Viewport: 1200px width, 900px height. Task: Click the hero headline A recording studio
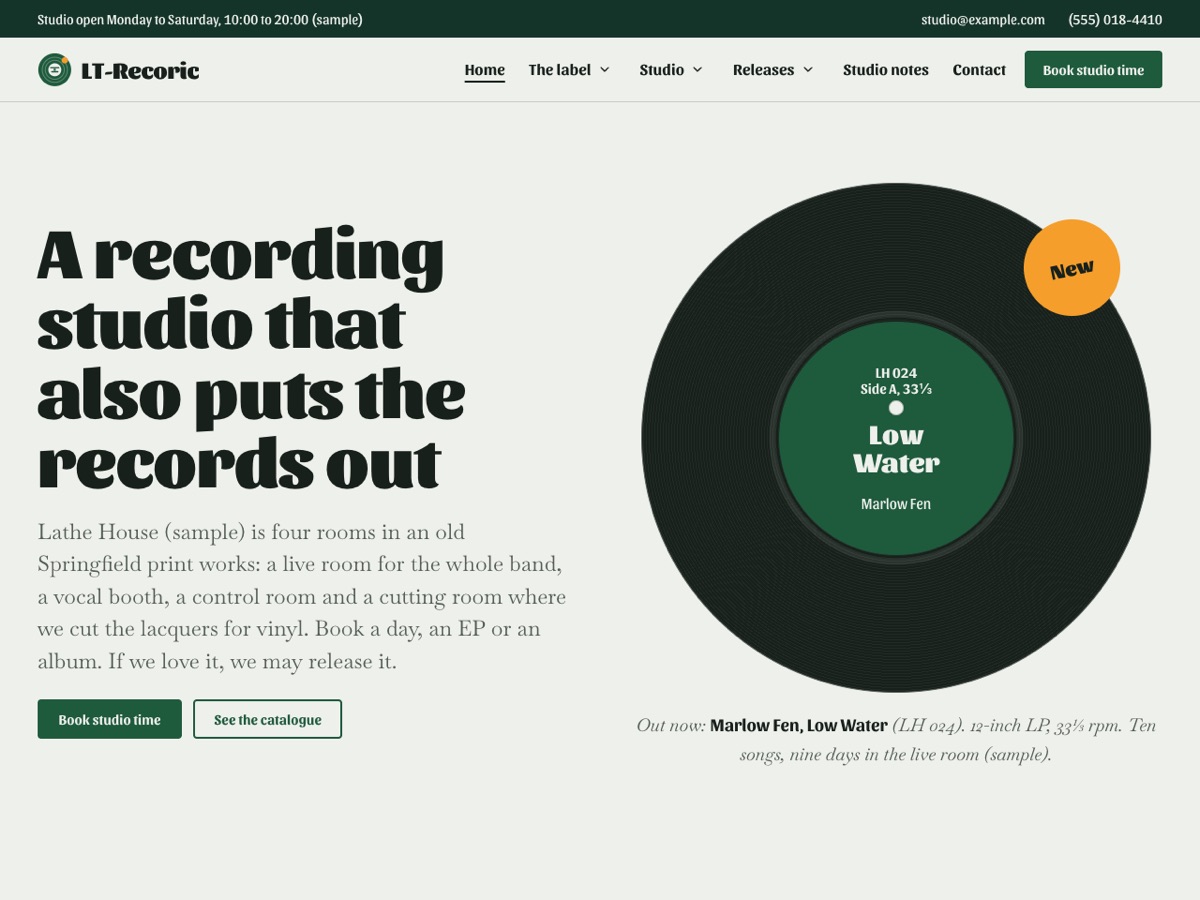point(251,359)
